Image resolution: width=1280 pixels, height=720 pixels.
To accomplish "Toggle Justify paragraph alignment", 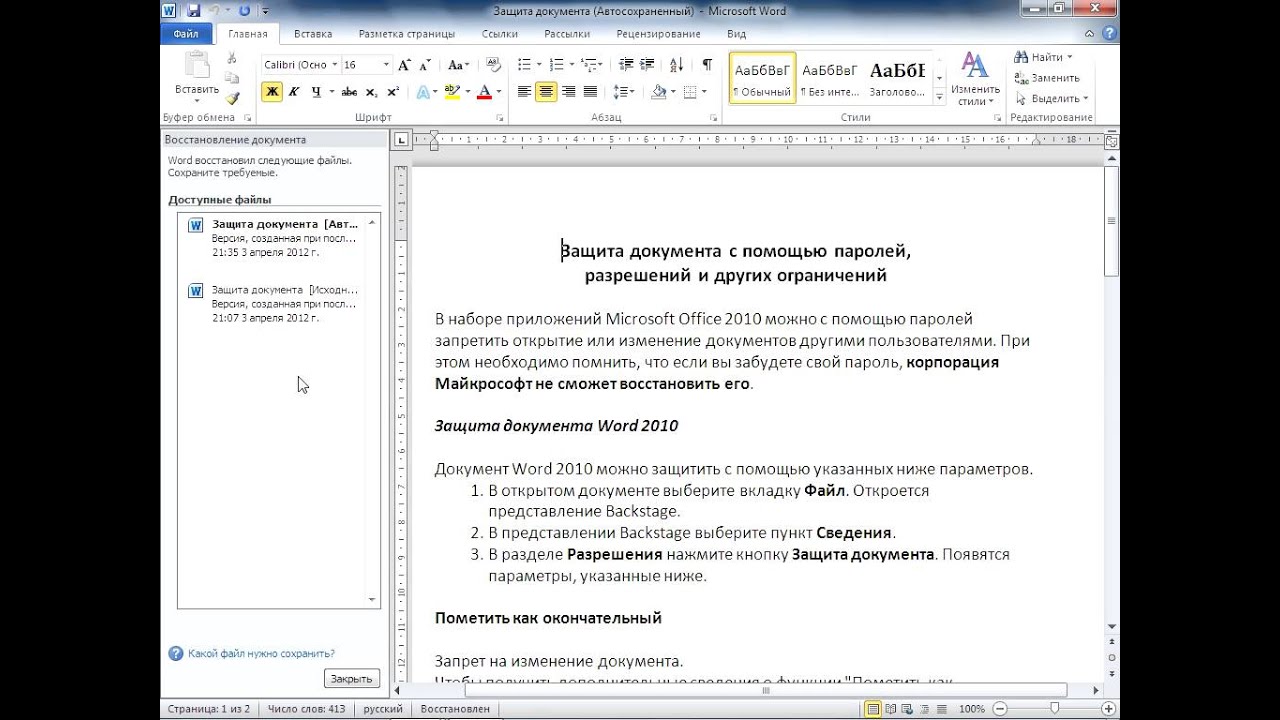I will click(590, 92).
